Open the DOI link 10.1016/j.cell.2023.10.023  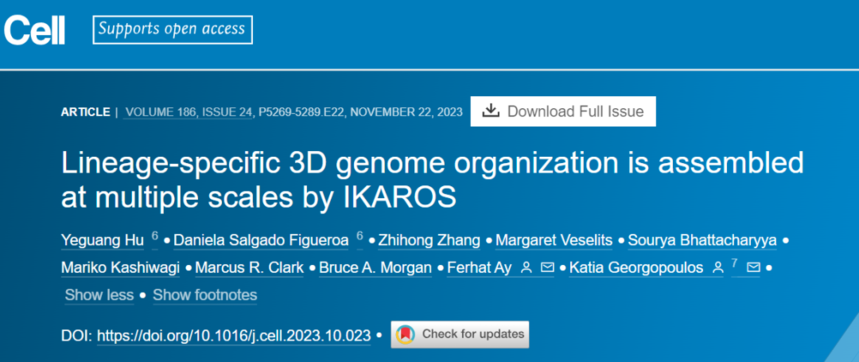[234, 335]
